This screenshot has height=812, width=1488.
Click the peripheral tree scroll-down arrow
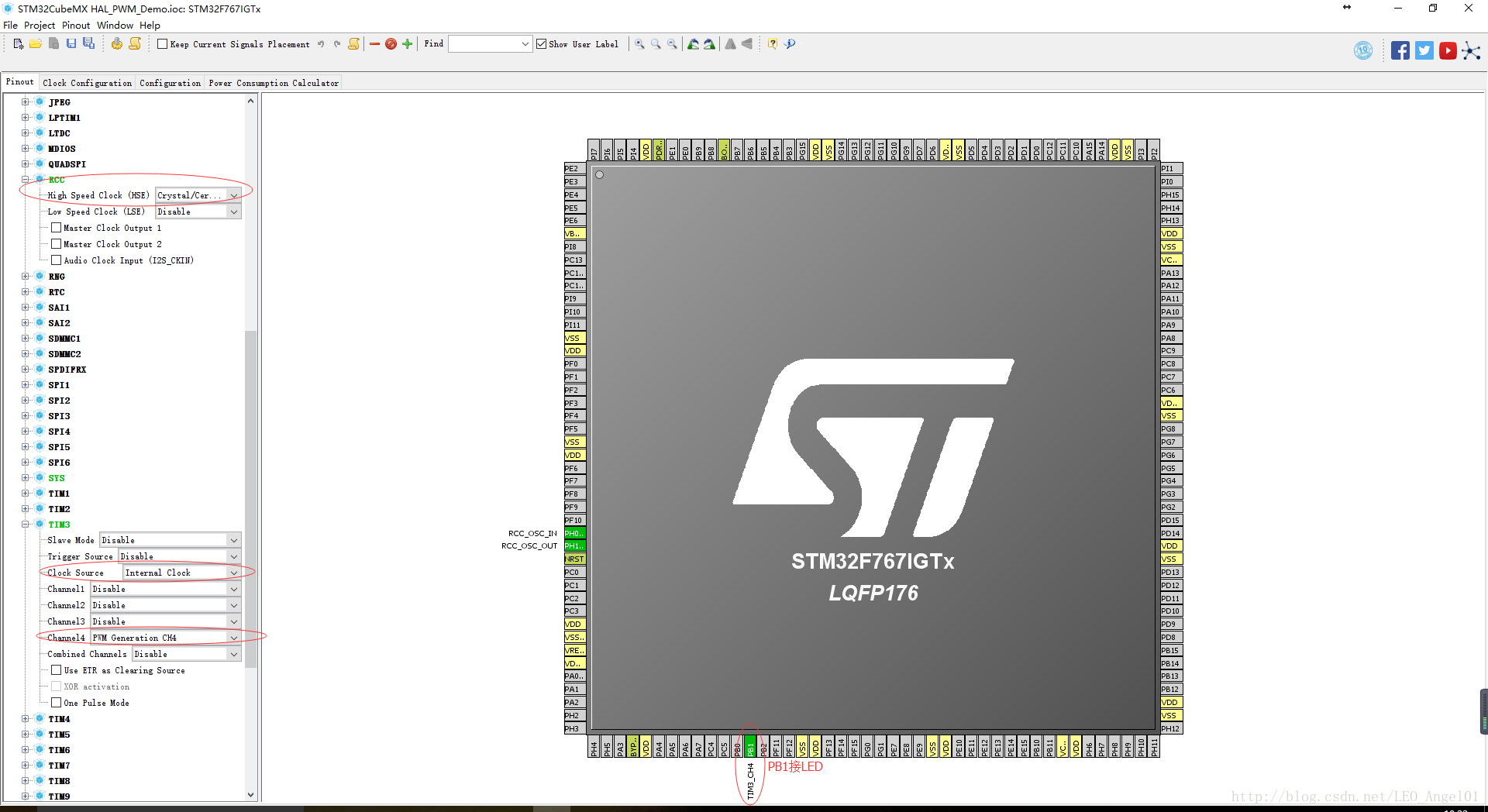tap(250, 795)
